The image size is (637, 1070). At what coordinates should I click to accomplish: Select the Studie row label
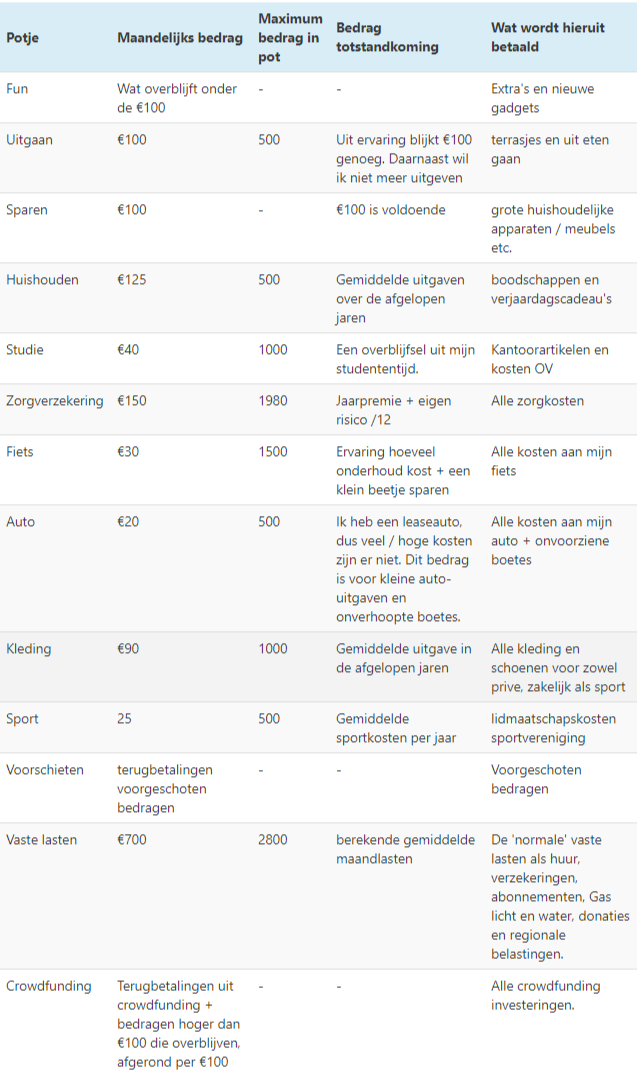pos(25,350)
